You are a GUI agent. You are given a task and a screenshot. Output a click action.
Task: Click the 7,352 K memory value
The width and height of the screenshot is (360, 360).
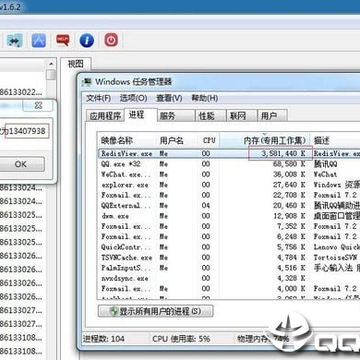pyautogui.click(x=292, y=226)
